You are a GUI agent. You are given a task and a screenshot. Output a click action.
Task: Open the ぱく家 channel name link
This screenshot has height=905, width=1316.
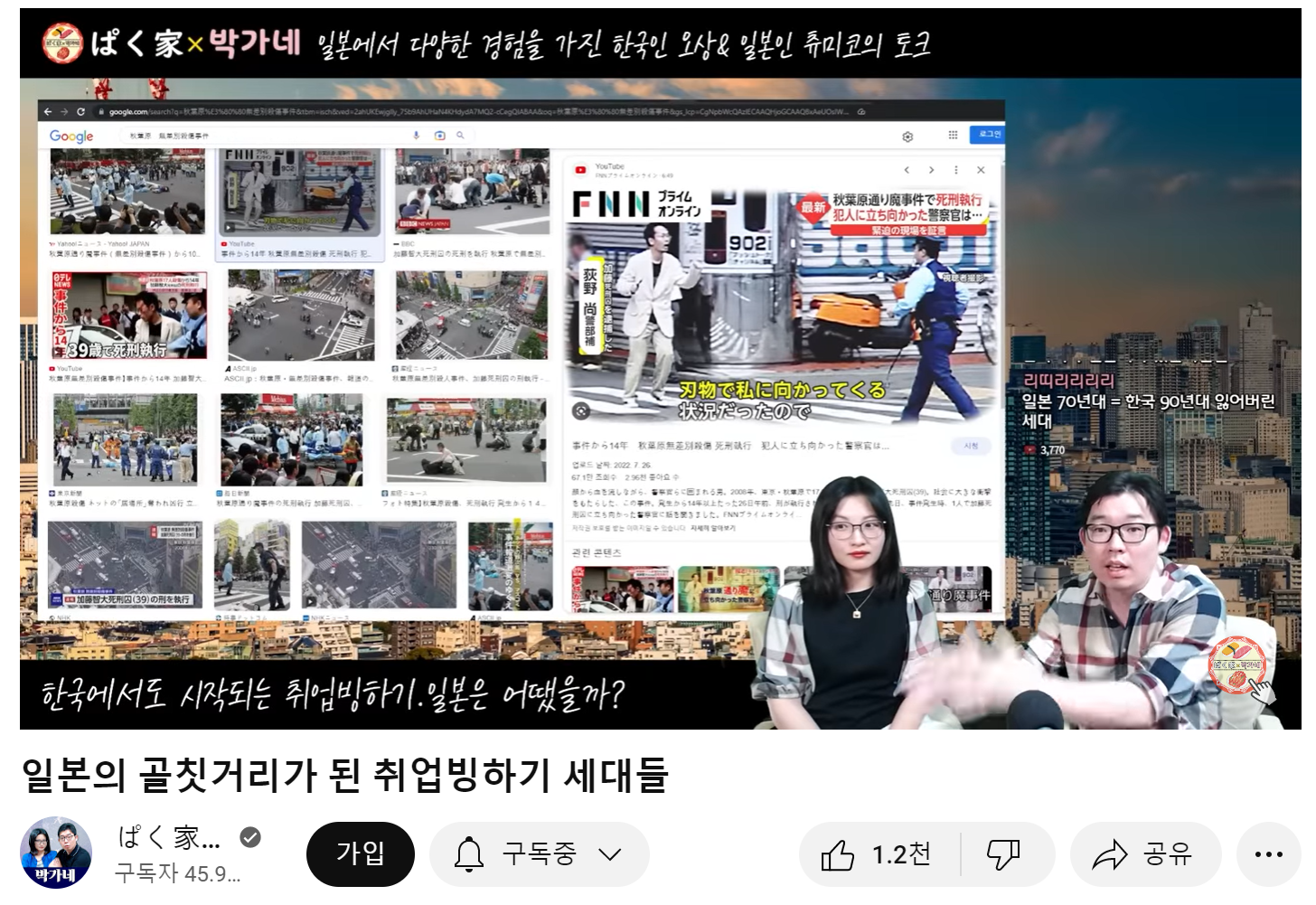coord(169,837)
